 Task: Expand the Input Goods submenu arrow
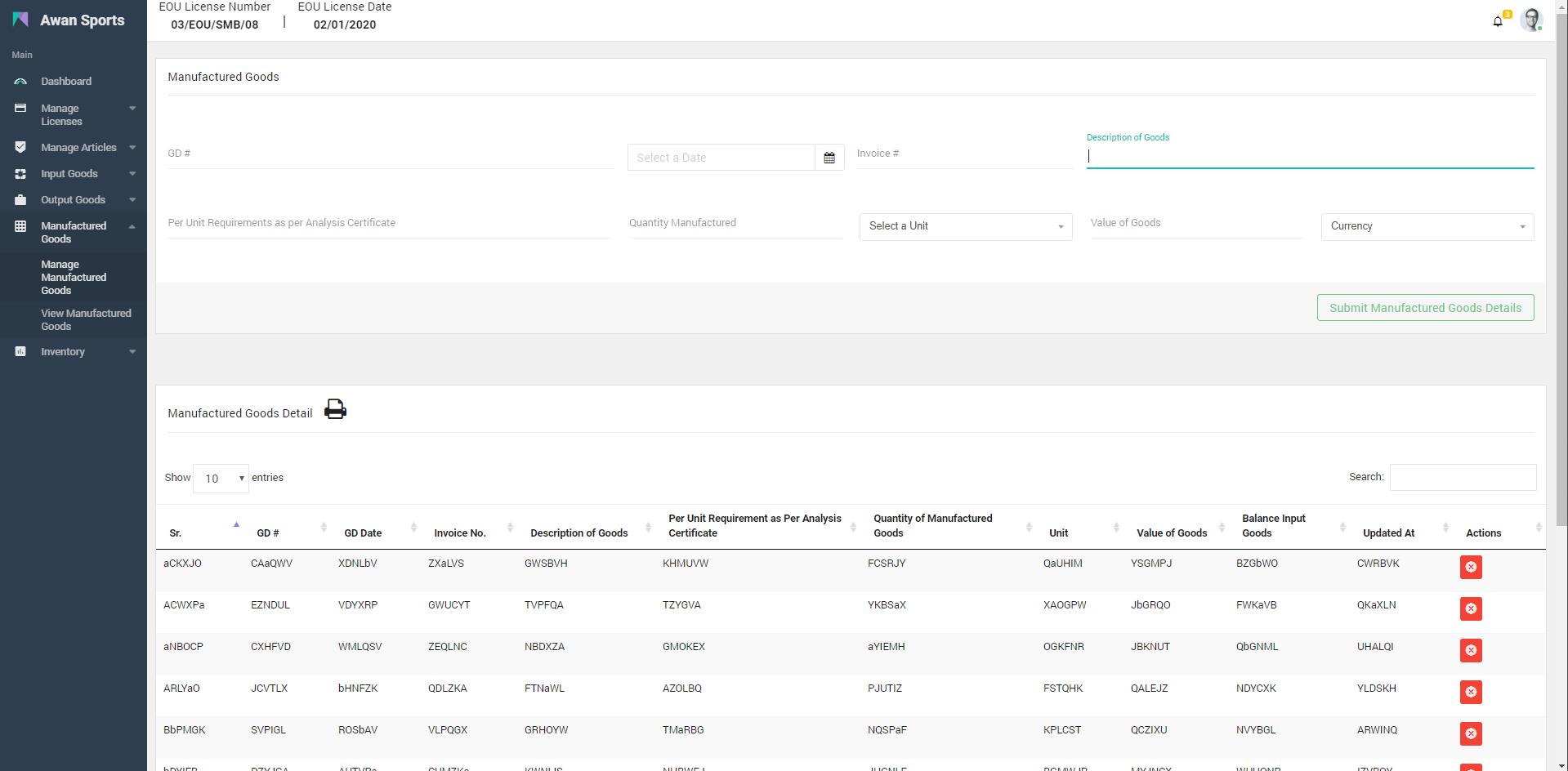[x=132, y=174]
